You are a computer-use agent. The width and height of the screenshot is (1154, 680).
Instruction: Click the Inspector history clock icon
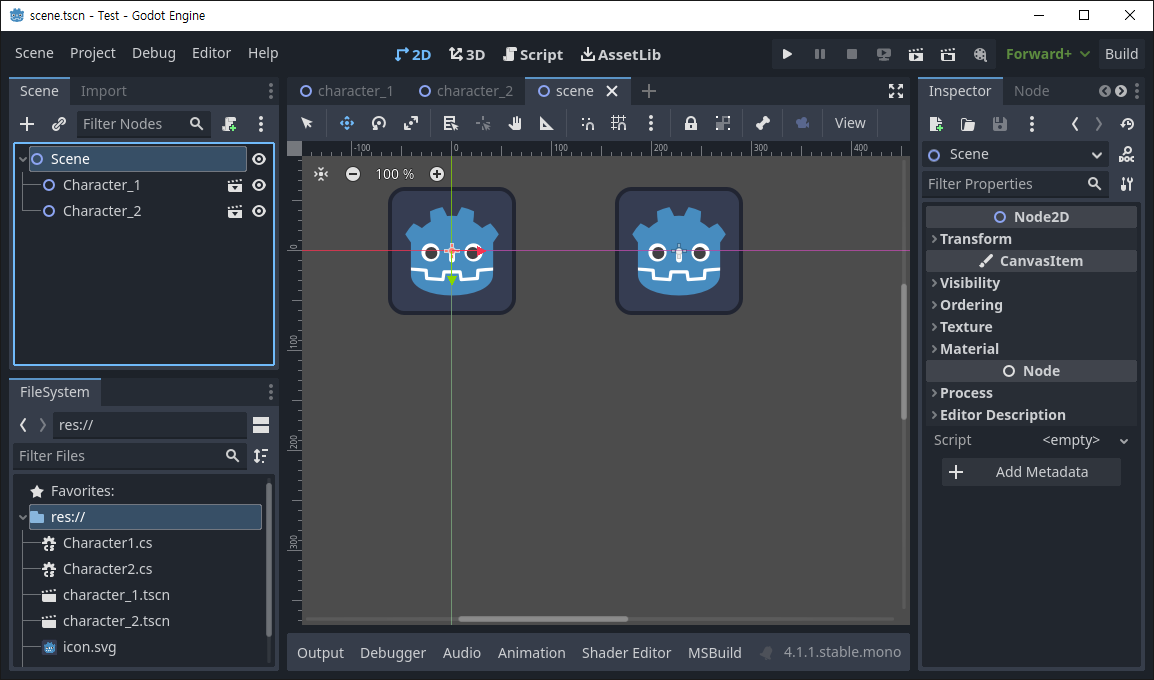coord(1127,124)
